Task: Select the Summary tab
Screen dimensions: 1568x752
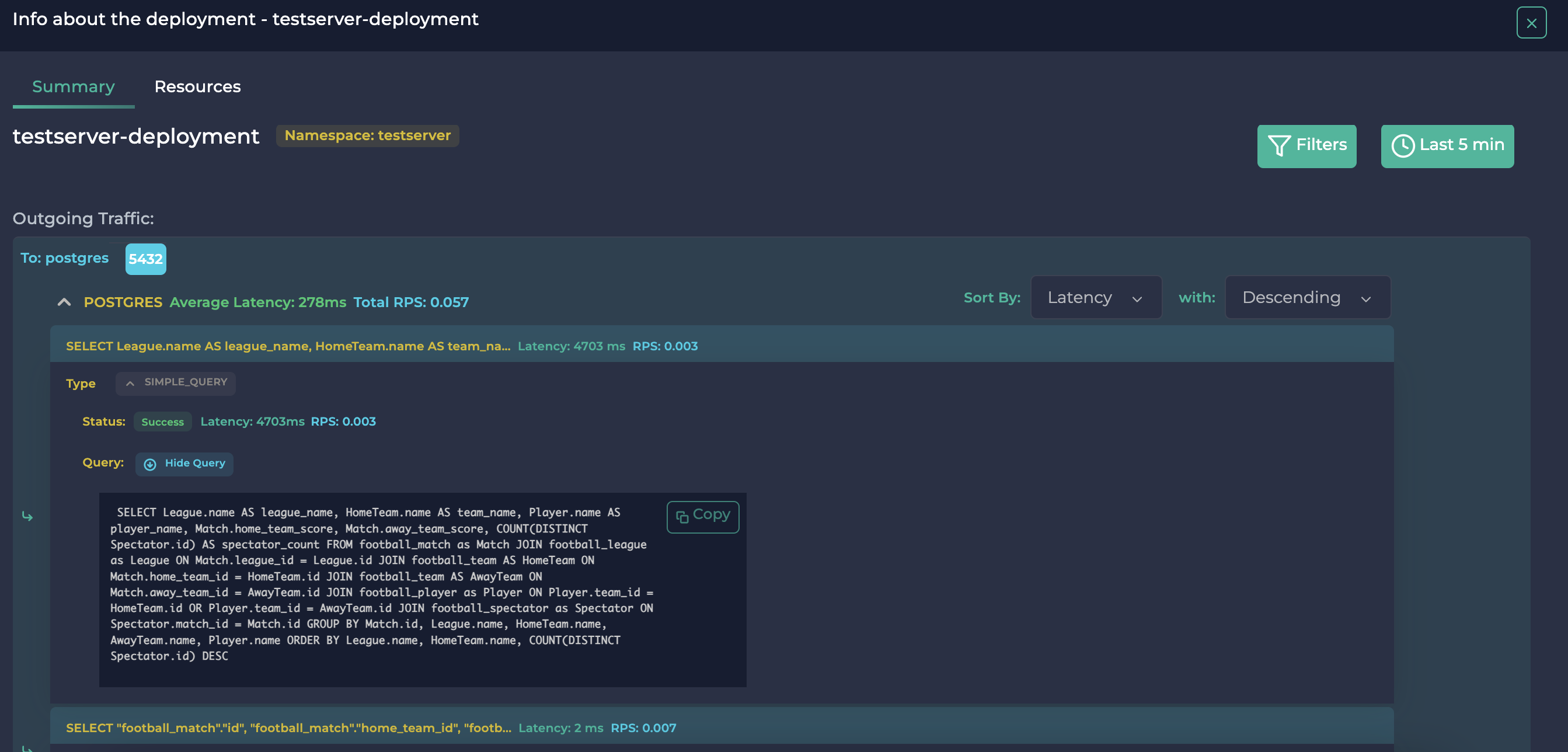Action: (x=73, y=86)
